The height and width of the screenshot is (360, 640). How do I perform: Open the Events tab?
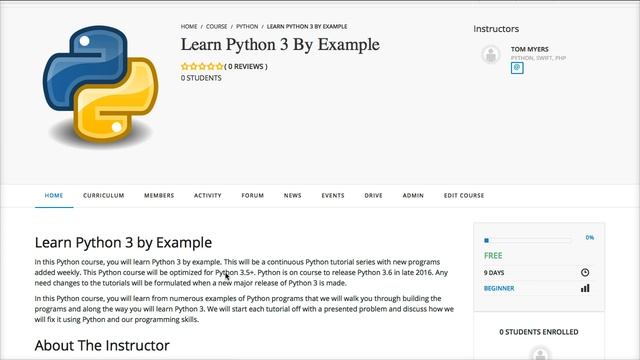[333, 196]
